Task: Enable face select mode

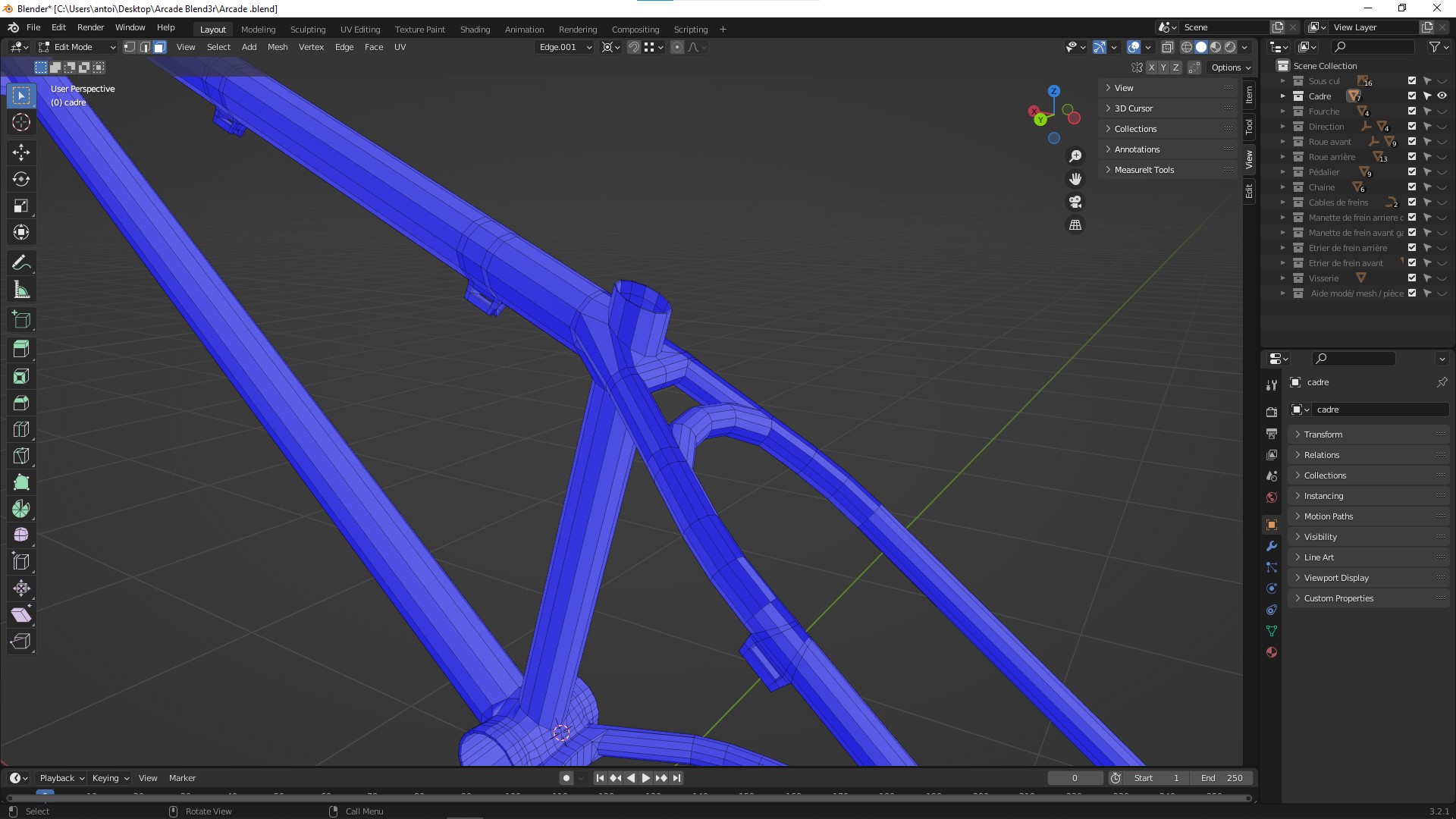Action: 159,47
